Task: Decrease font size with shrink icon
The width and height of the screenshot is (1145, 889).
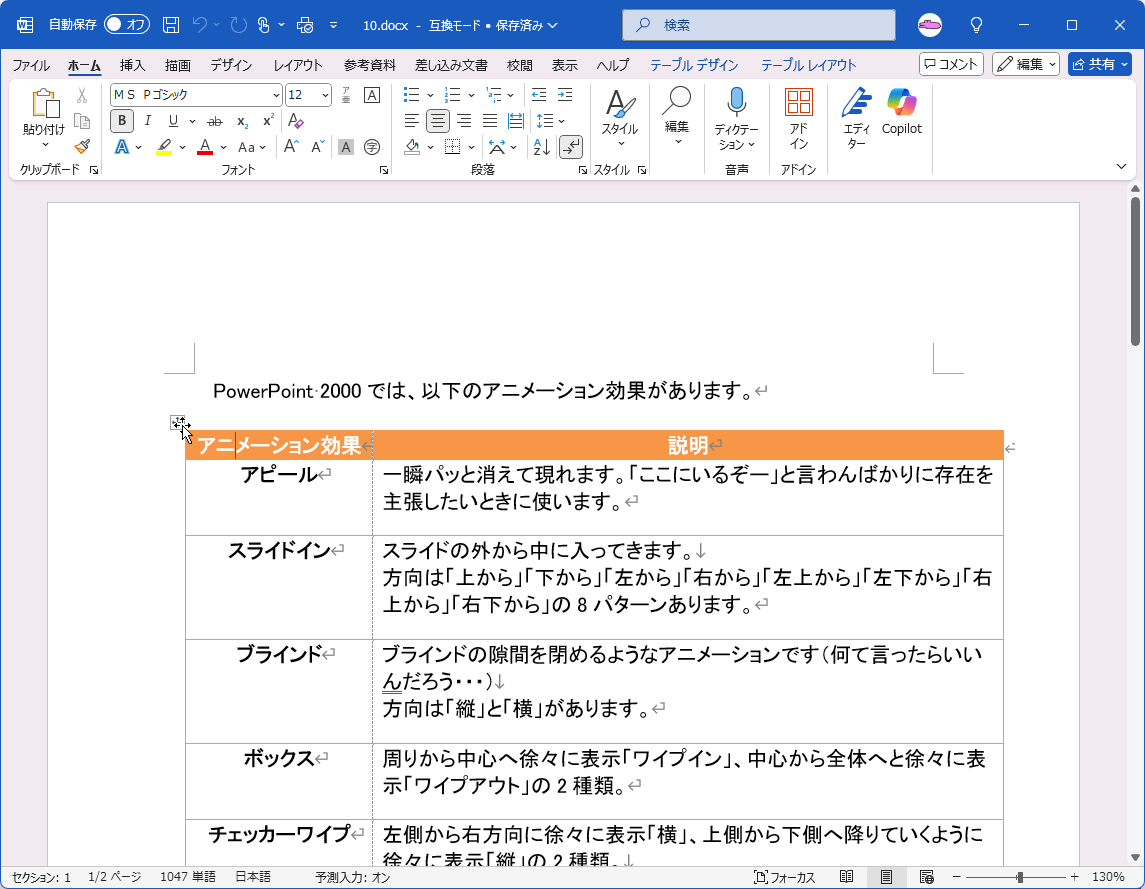Action: (x=318, y=147)
